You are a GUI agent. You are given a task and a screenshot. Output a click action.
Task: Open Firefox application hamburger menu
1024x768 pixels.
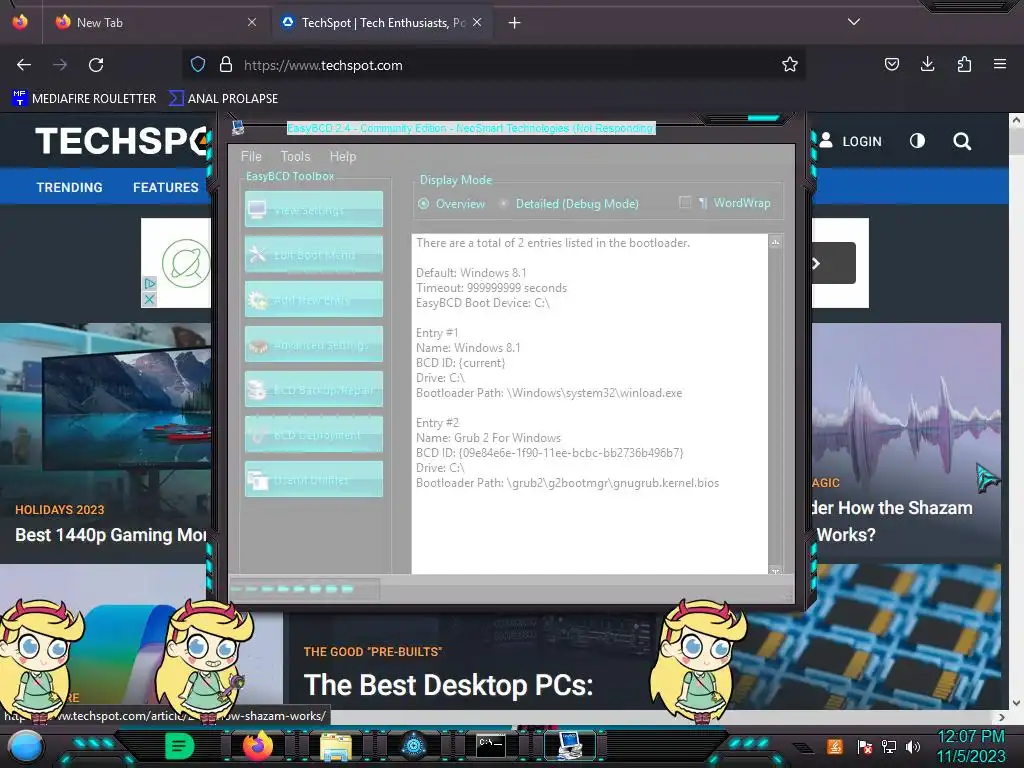pyautogui.click(x=1000, y=64)
